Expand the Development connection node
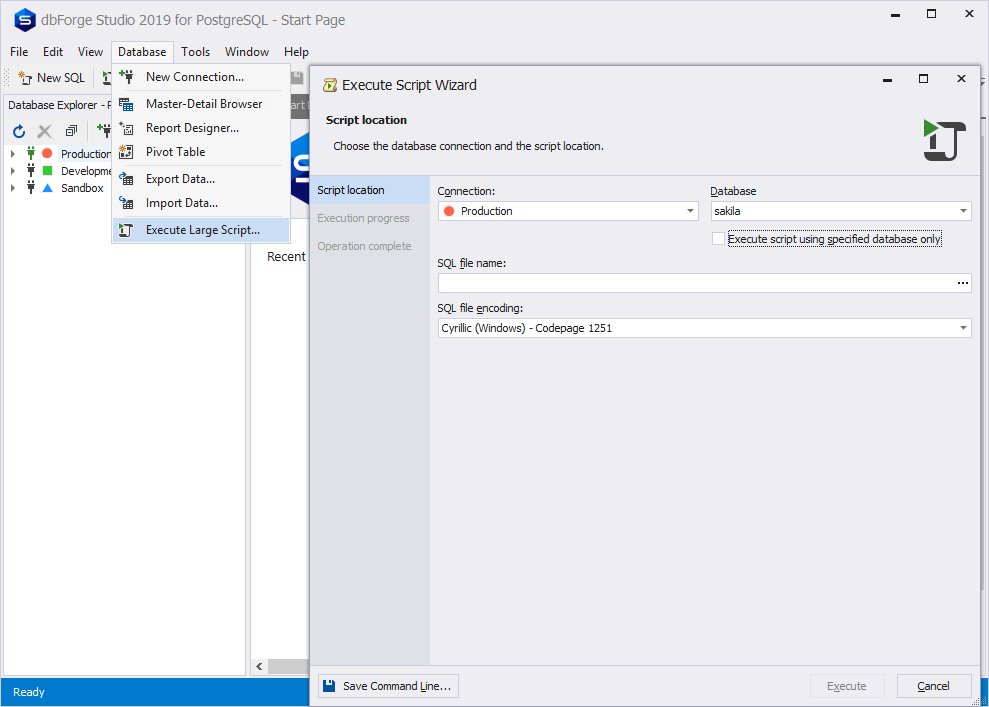This screenshot has width=989, height=707. [x=13, y=170]
